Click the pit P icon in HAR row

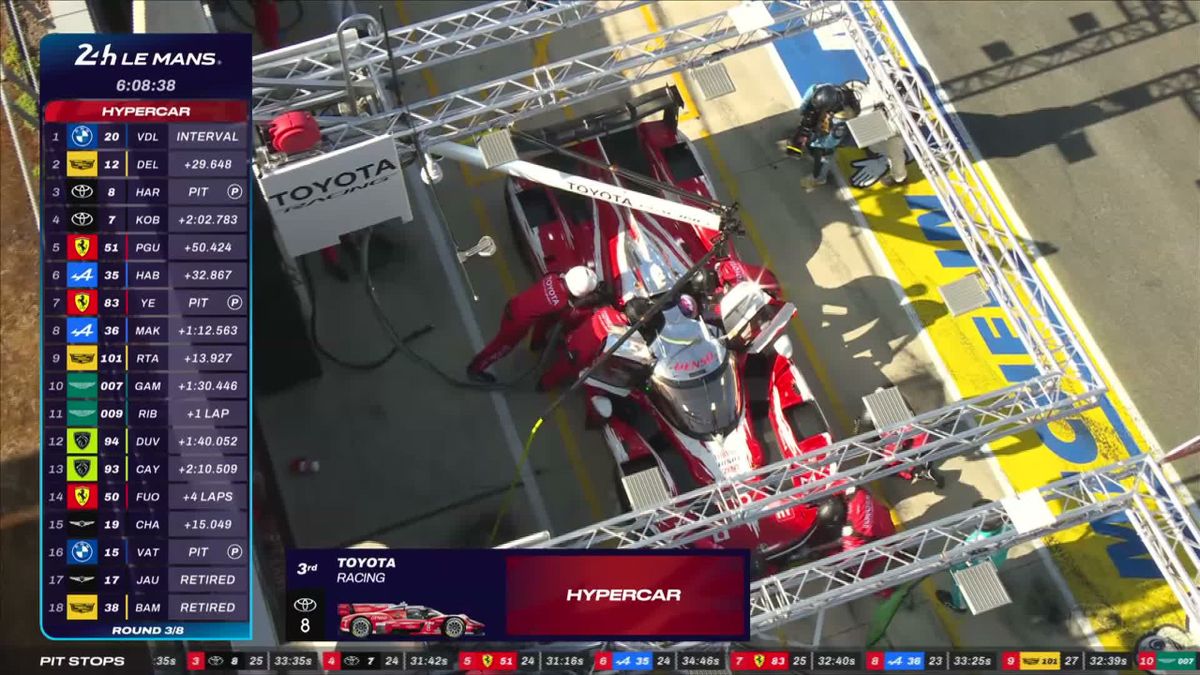point(234,192)
